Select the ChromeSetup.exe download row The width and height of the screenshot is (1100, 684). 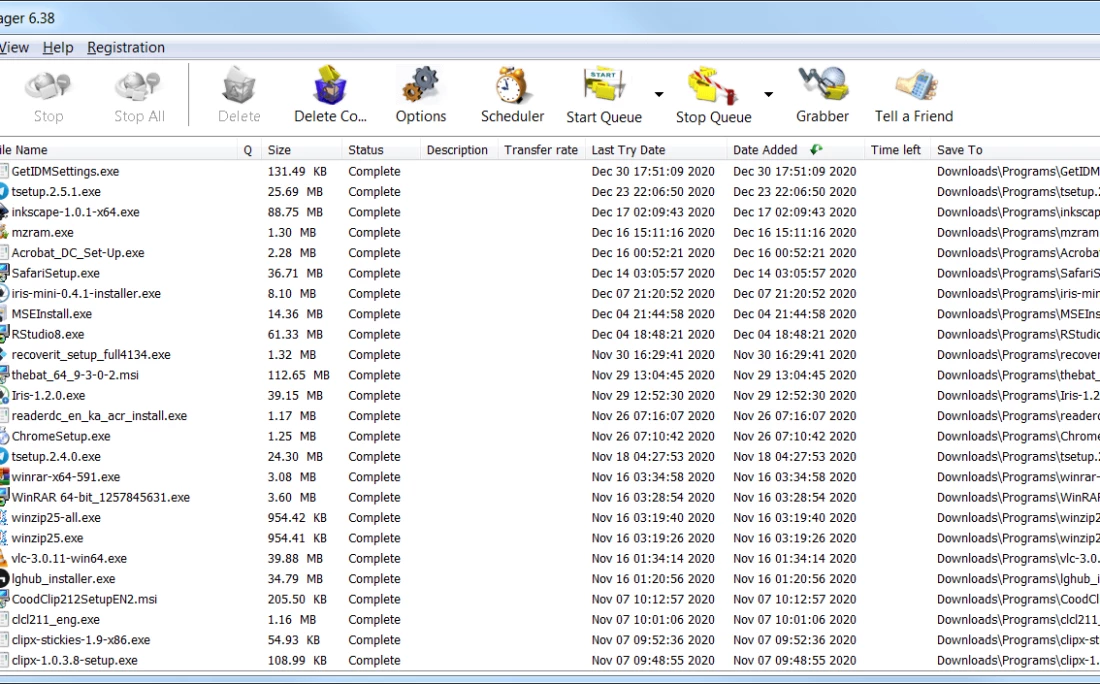[61, 436]
